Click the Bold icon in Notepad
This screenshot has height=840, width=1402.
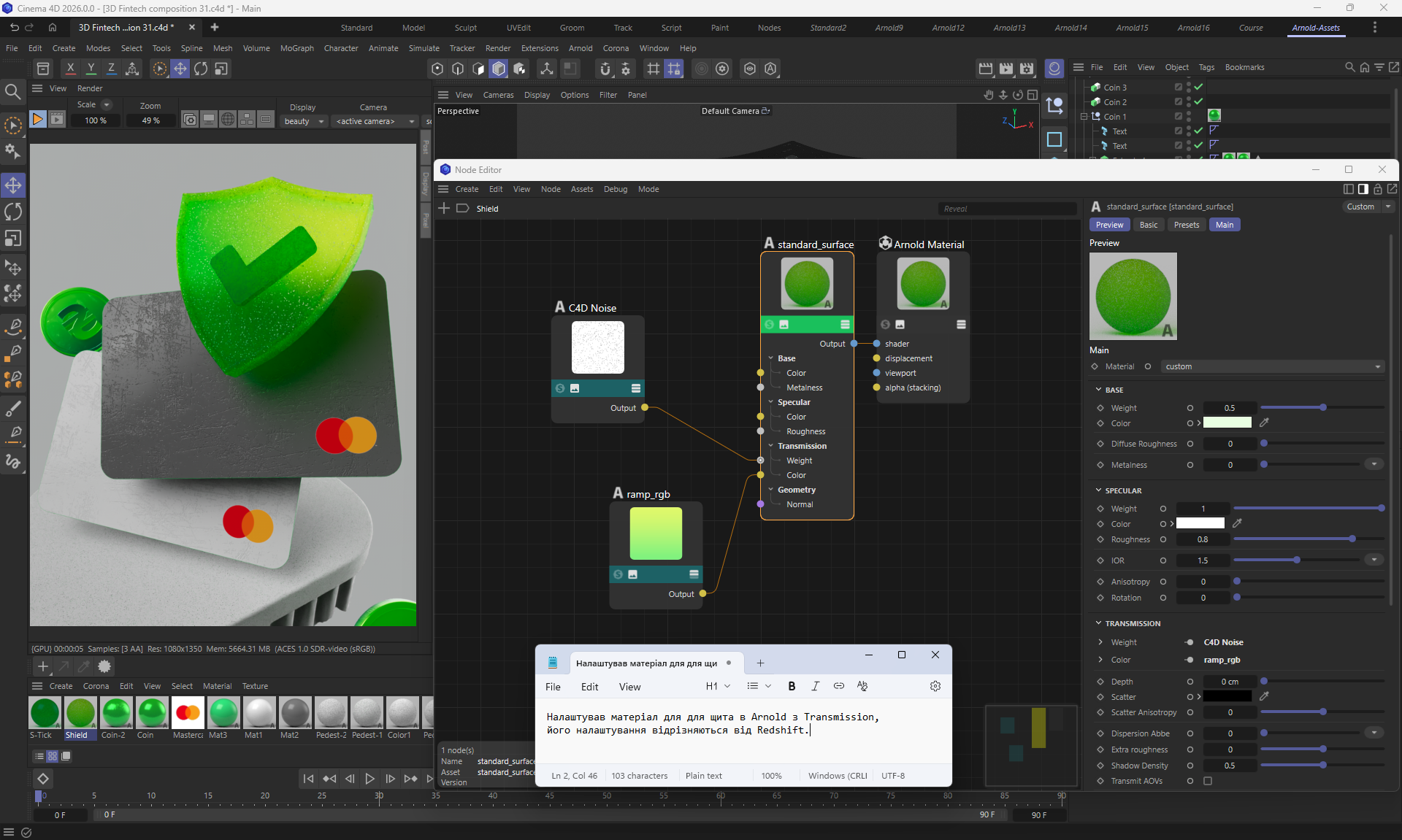(792, 686)
